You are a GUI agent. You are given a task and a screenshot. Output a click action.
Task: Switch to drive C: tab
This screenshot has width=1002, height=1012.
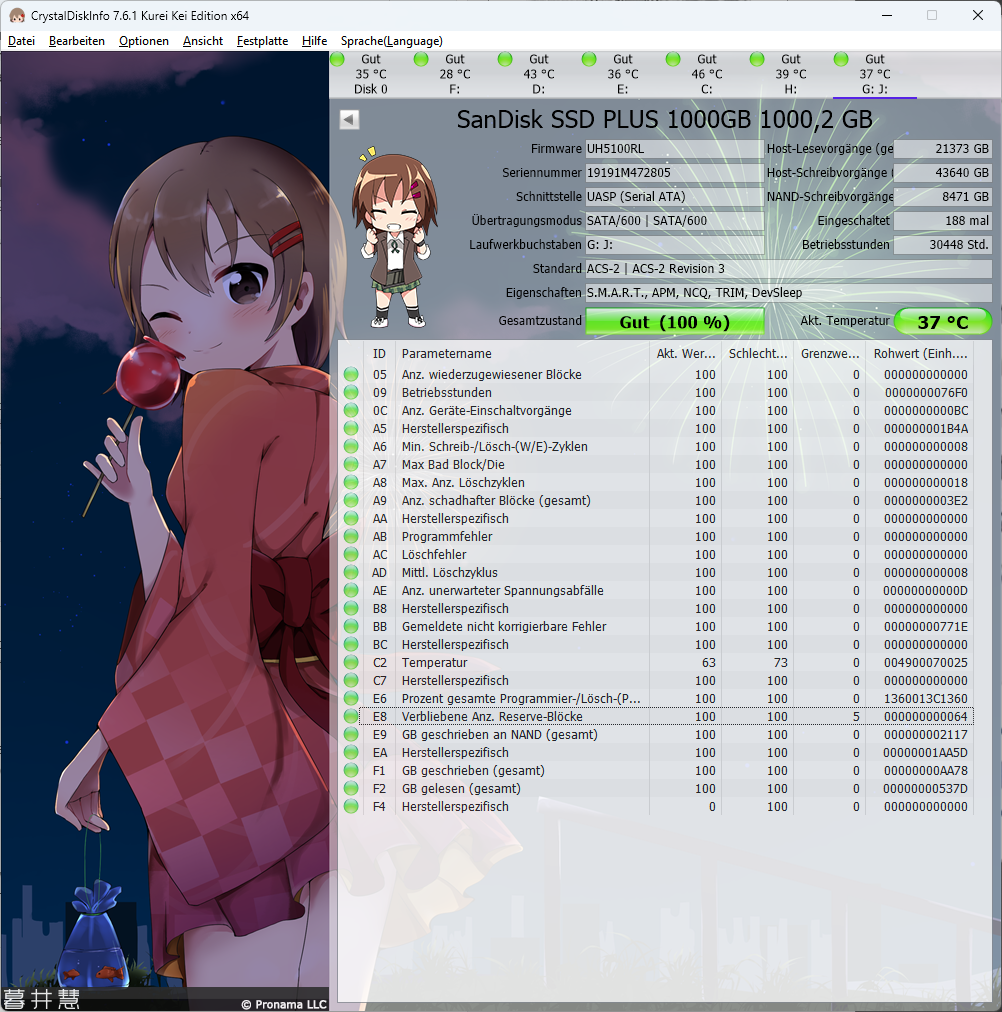pyautogui.click(x=706, y=74)
